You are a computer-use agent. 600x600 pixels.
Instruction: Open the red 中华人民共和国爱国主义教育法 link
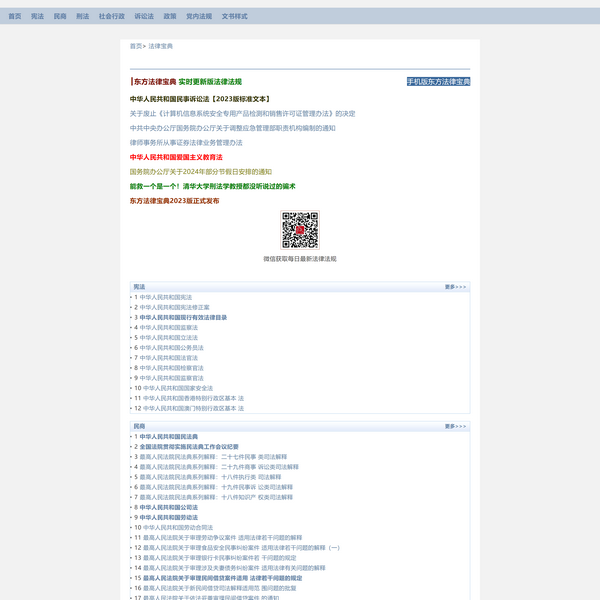[176, 158]
